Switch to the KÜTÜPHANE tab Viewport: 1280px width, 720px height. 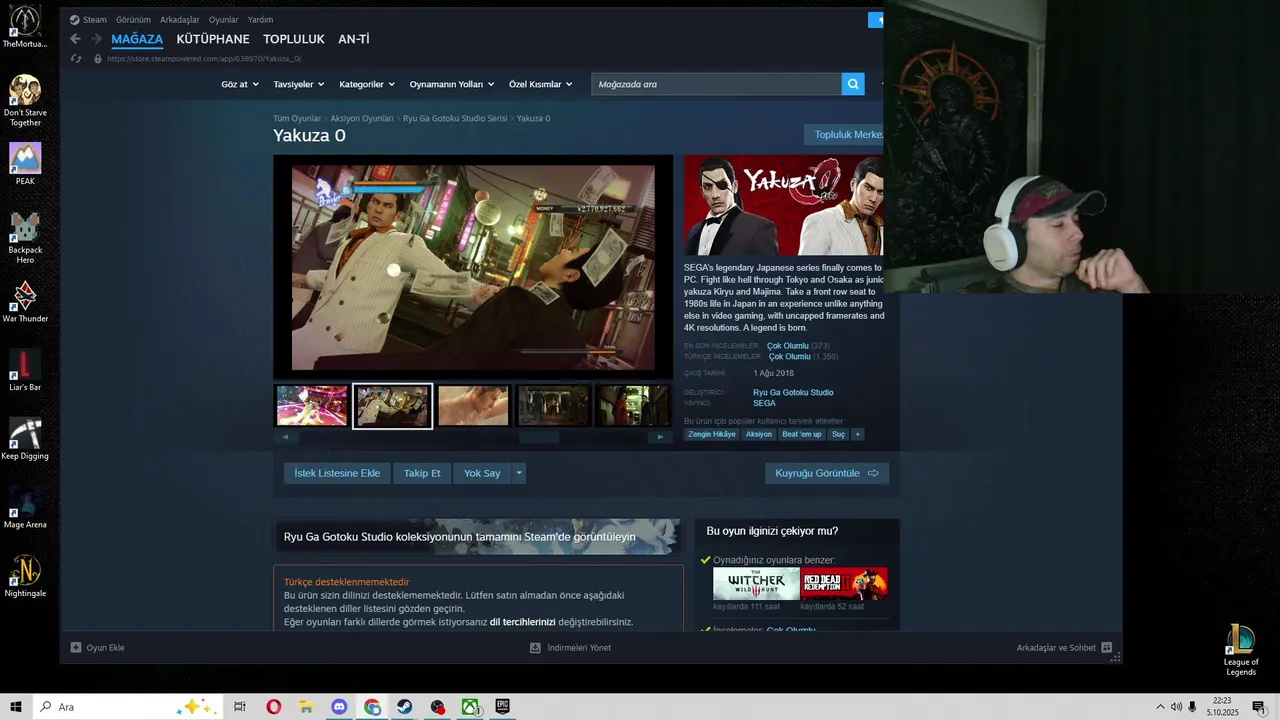(213, 39)
